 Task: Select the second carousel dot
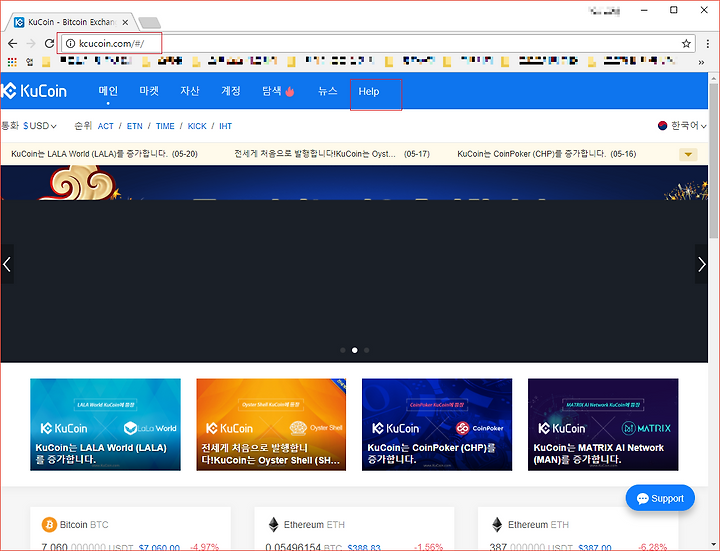click(x=354, y=350)
